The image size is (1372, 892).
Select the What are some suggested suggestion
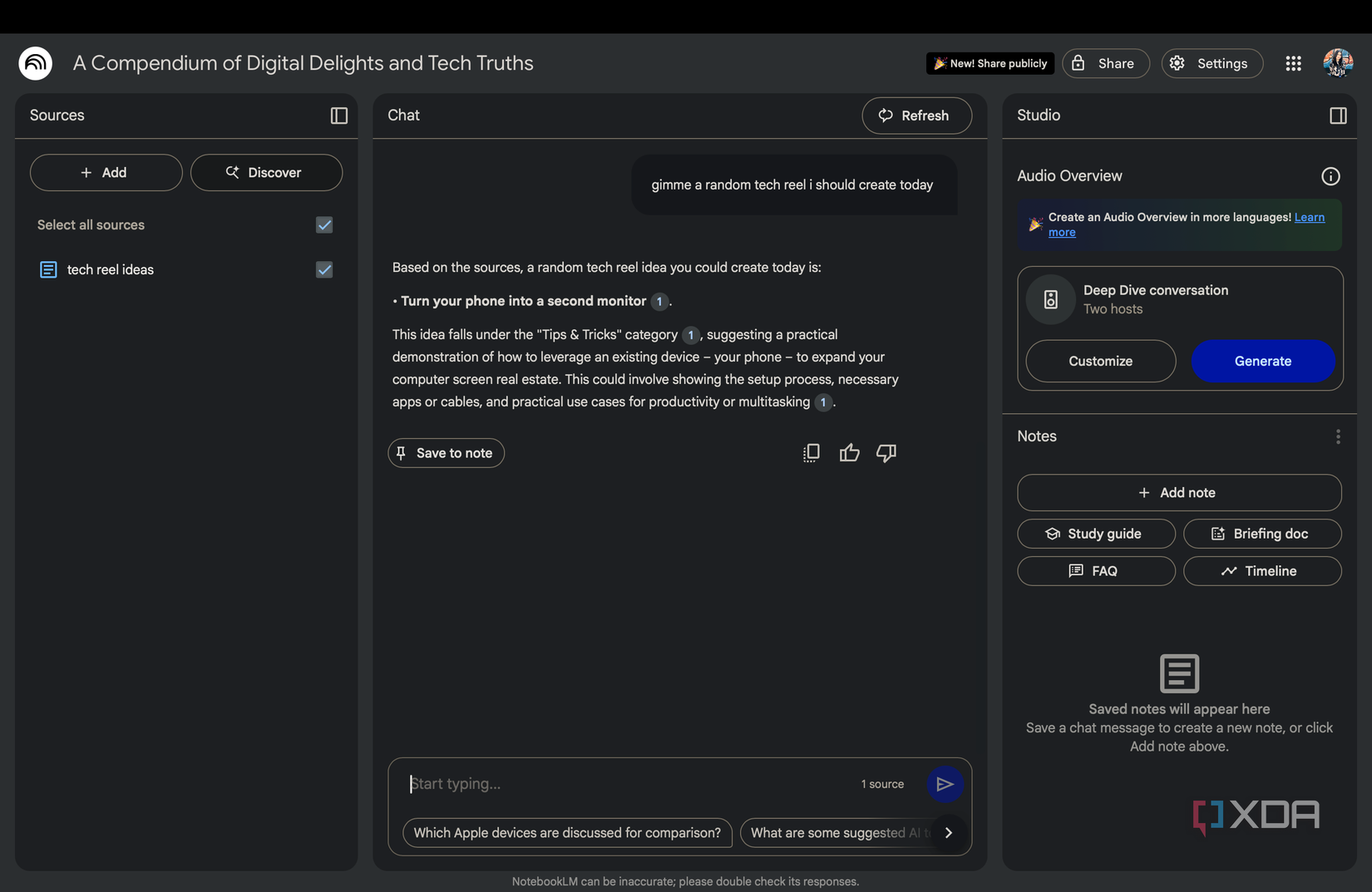[x=837, y=833]
